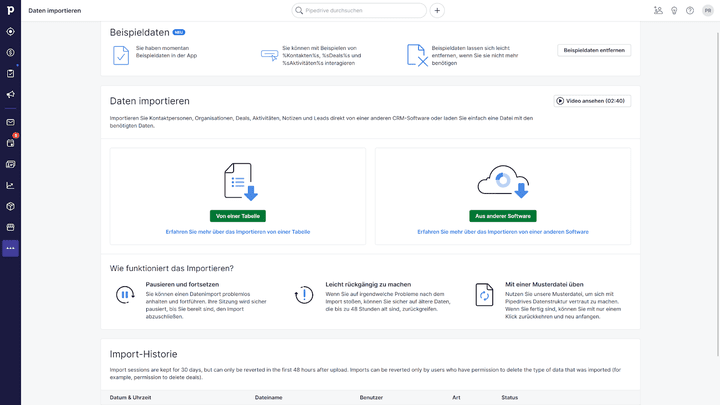Click the cloud download illustration
This screenshot has width=720, height=405.
click(x=503, y=182)
